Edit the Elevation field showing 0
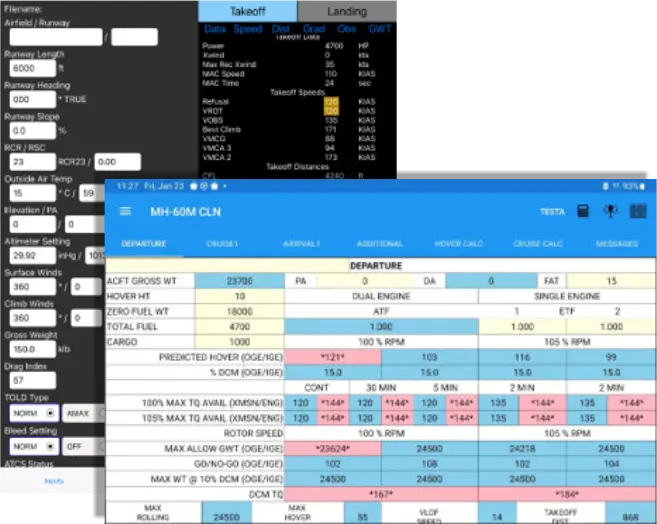 pyautogui.click(x=32, y=225)
